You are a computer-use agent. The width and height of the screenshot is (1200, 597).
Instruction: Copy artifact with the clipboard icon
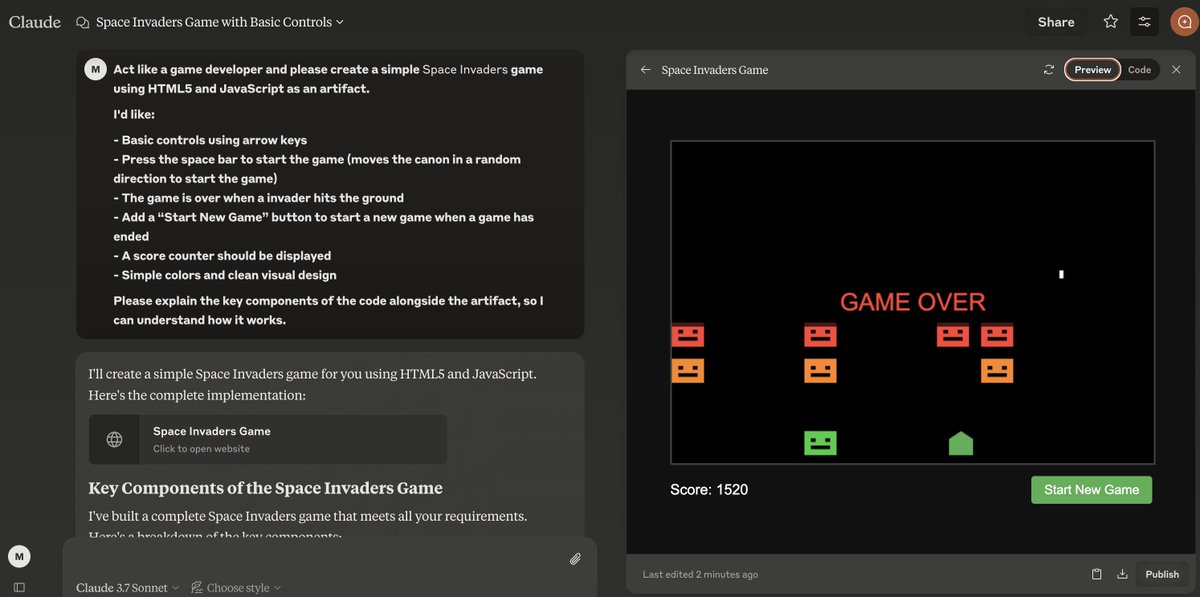1096,574
